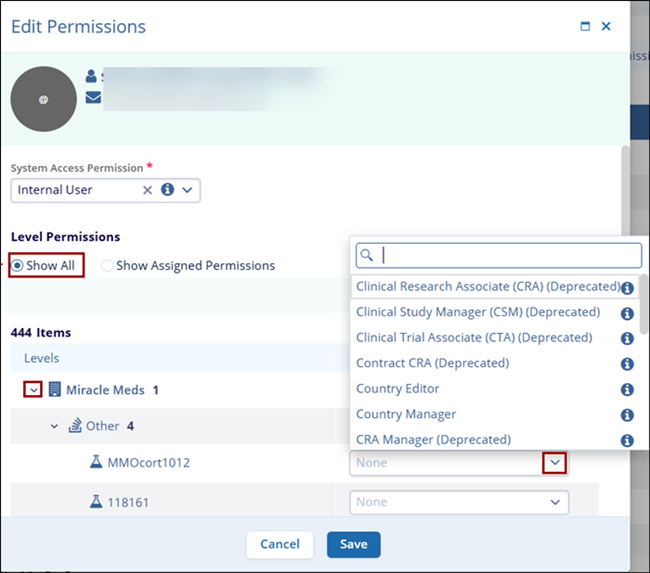
Task: Click info icon for Clinical Trial Associate
Action: [x=627, y=338]
